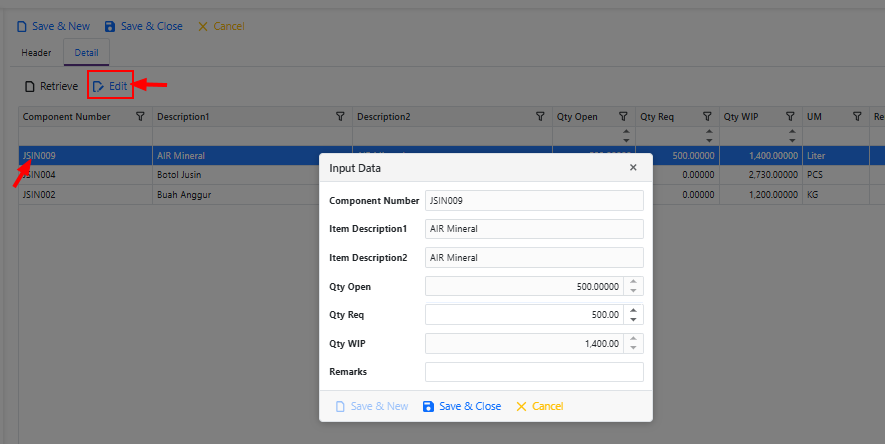The width and height of the screenshot is (885, 444).
Task: Sort by Description1 column header
Action: coord(183,117)
